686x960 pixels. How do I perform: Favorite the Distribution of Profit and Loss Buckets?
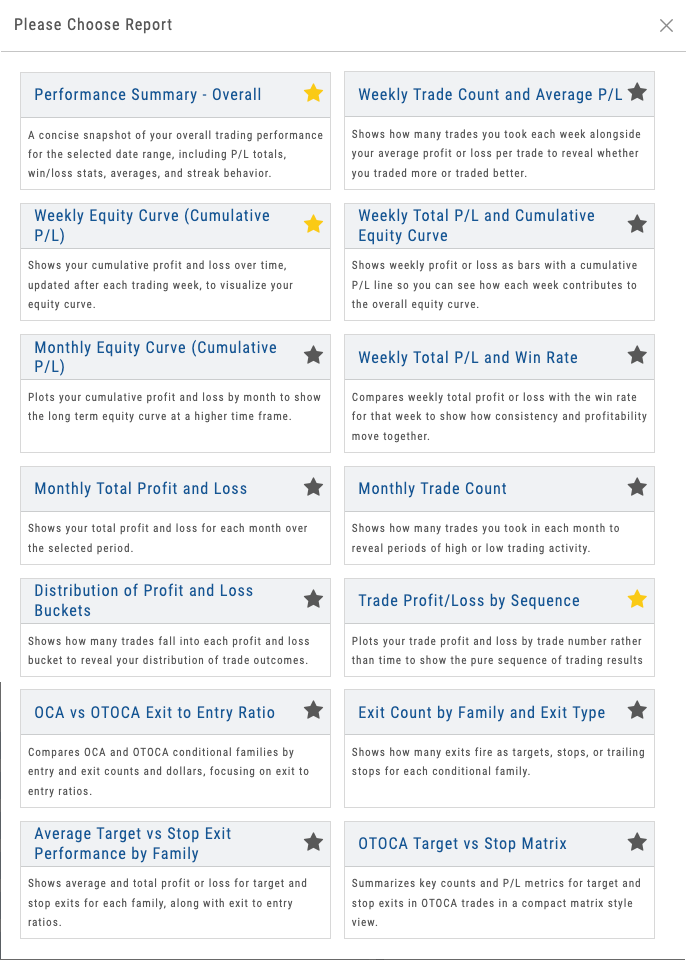pos(313,599)
